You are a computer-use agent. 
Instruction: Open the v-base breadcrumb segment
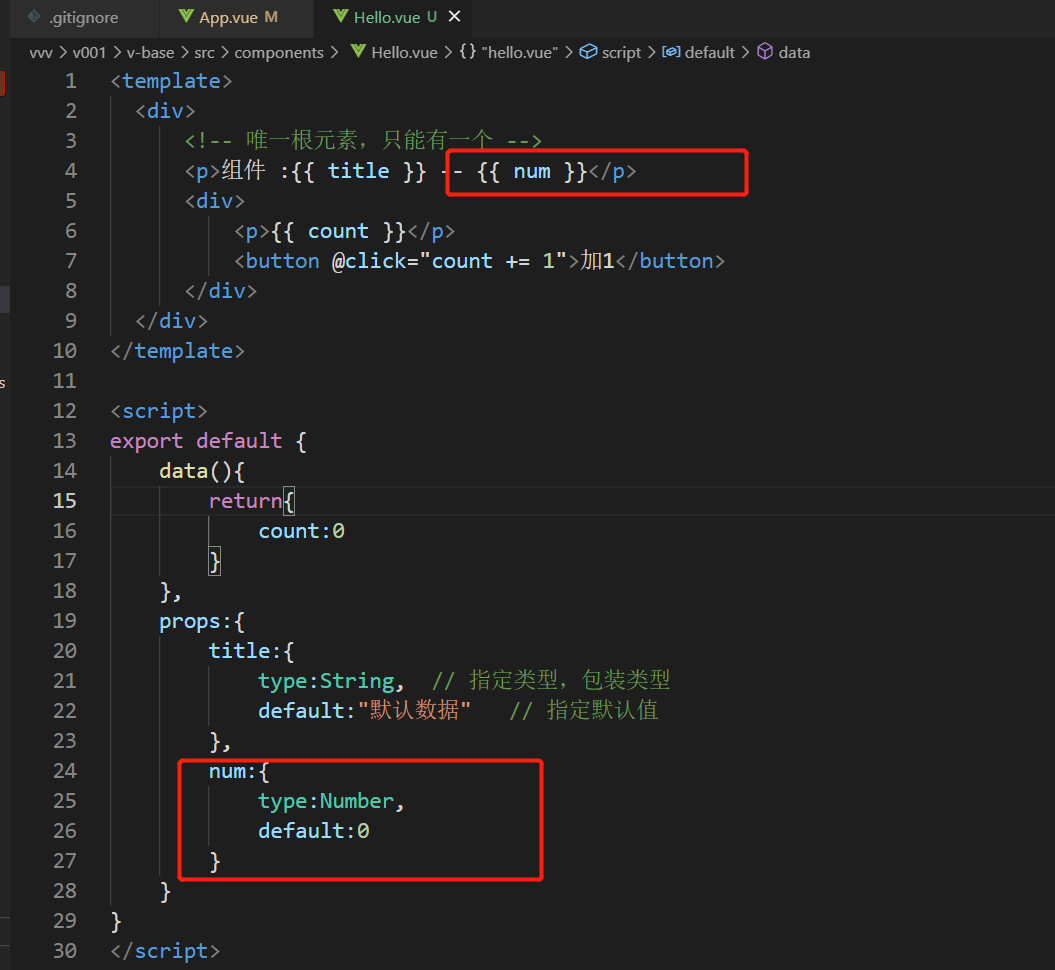tap(150, 52)
